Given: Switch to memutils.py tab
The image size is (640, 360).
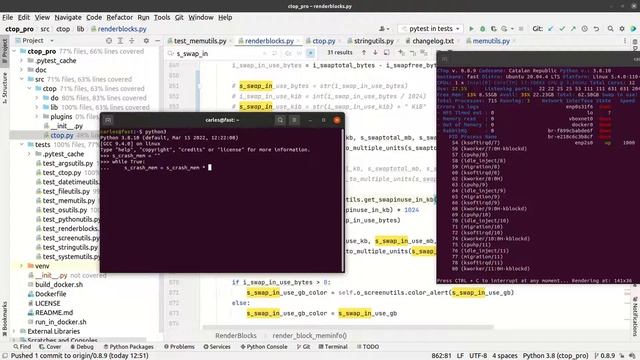Looking at the screenshot, I should tap(490, 41).
